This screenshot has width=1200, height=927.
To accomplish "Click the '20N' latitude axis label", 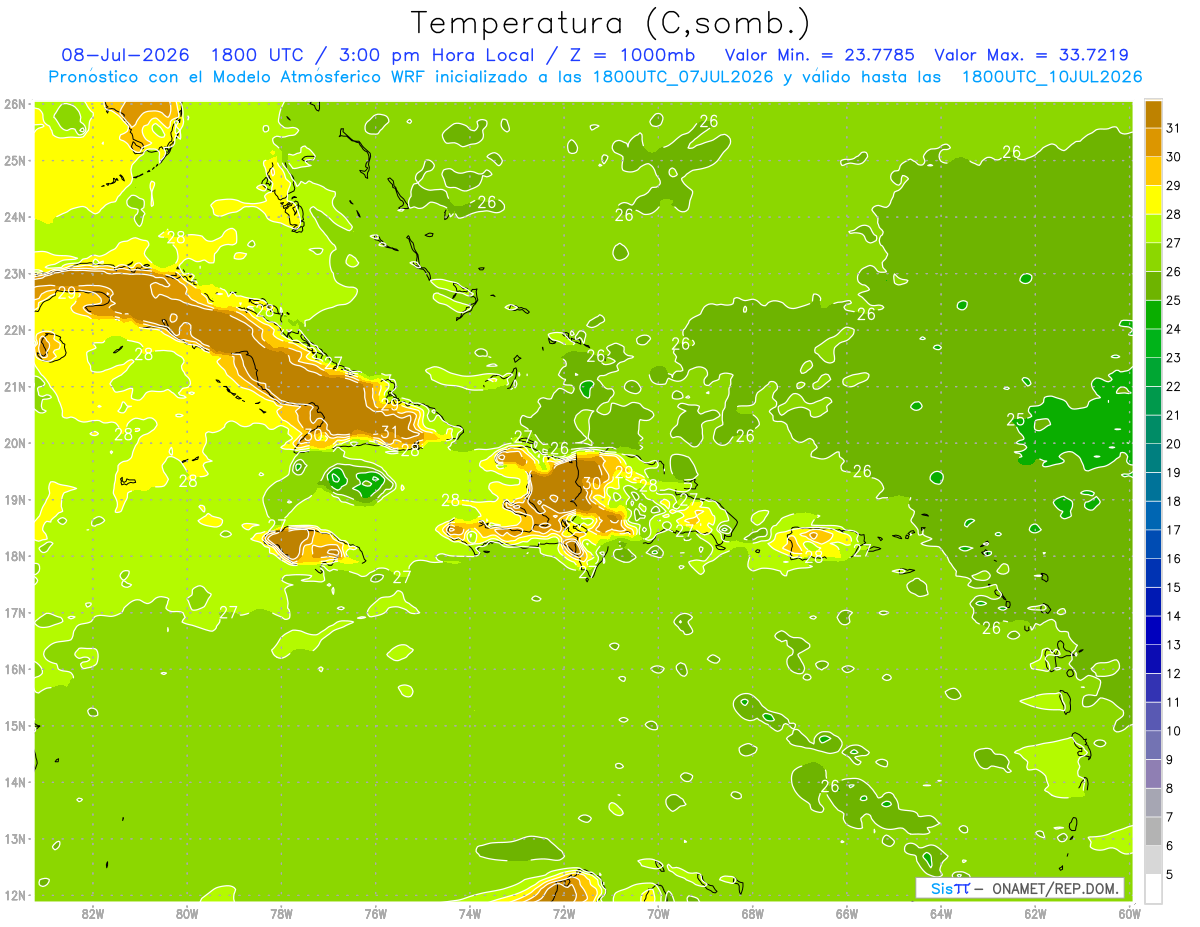I will [14, 443].
